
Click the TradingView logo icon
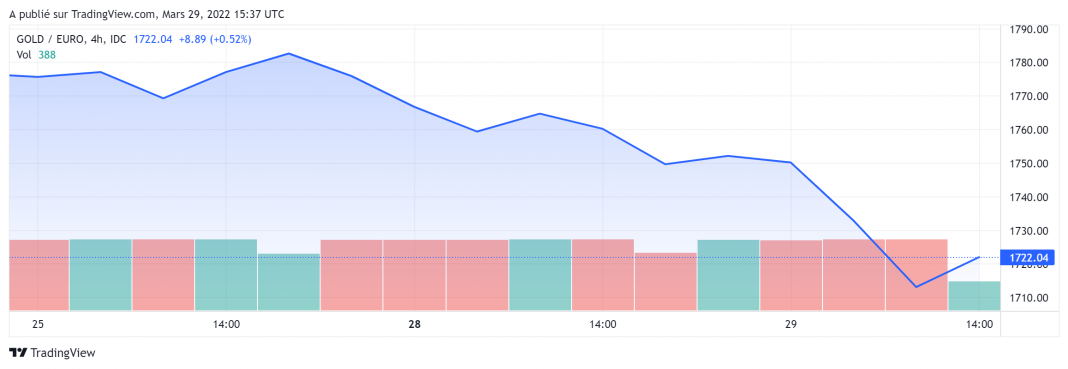(18, 353)
